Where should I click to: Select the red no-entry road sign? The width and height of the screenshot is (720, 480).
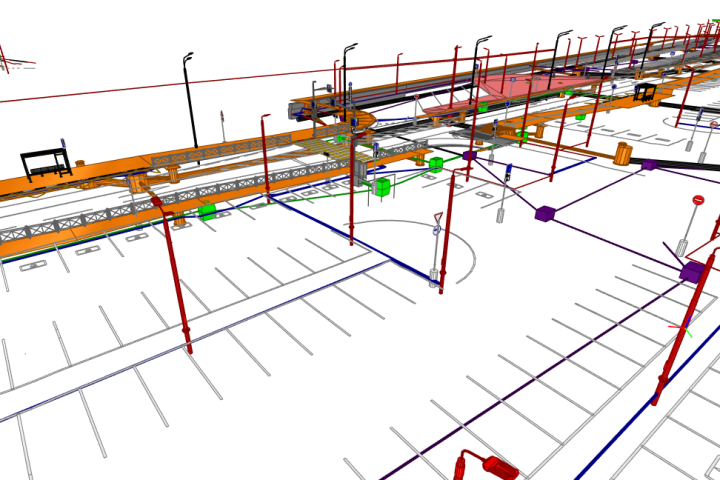point(698,201)
